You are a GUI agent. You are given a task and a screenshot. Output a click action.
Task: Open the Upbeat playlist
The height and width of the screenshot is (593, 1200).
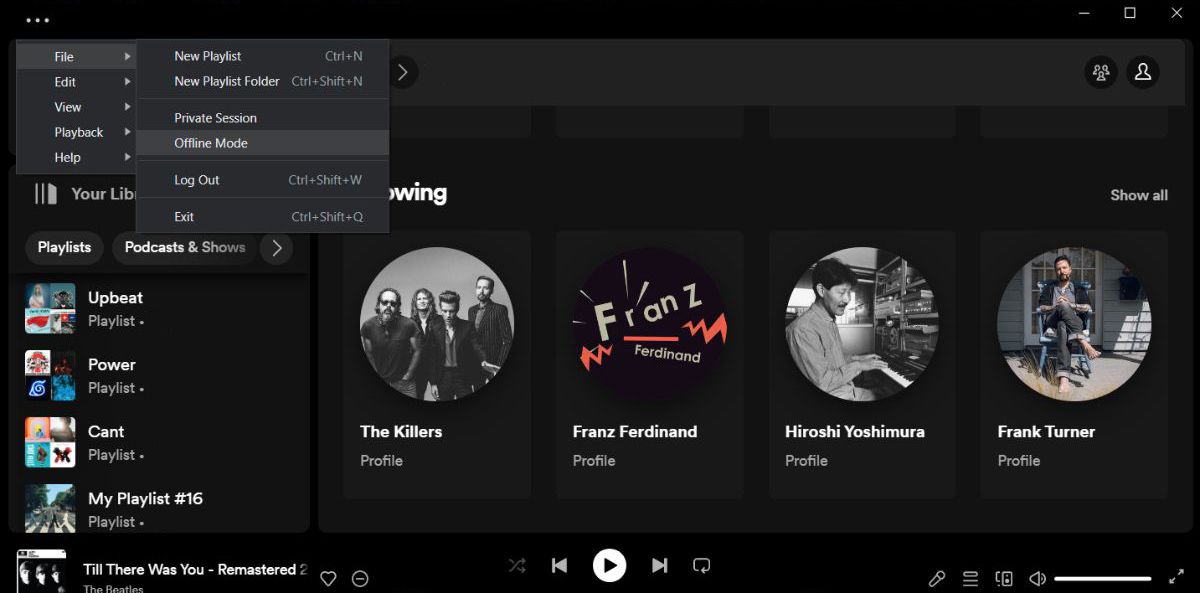pyautogui.click(x=160, y=308)
